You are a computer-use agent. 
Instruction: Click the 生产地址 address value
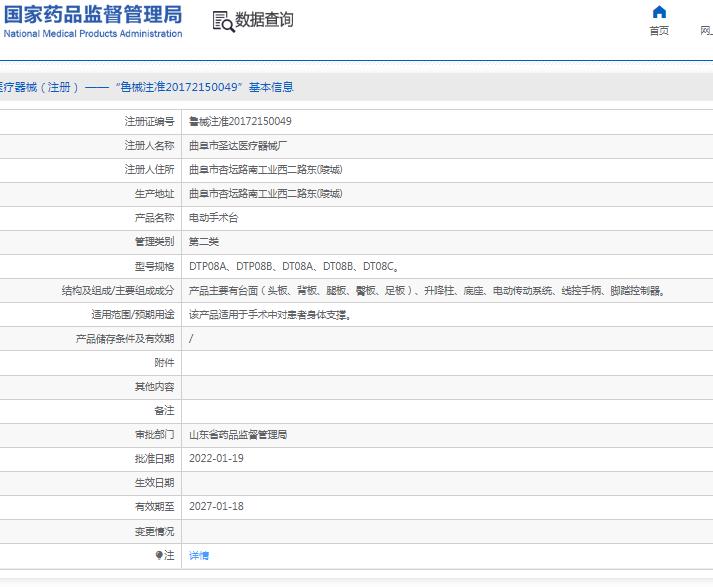pos(266,194)
